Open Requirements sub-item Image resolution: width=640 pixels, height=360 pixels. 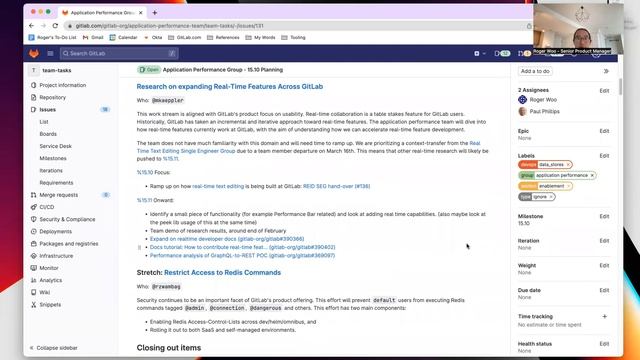(x=56, y=183)
